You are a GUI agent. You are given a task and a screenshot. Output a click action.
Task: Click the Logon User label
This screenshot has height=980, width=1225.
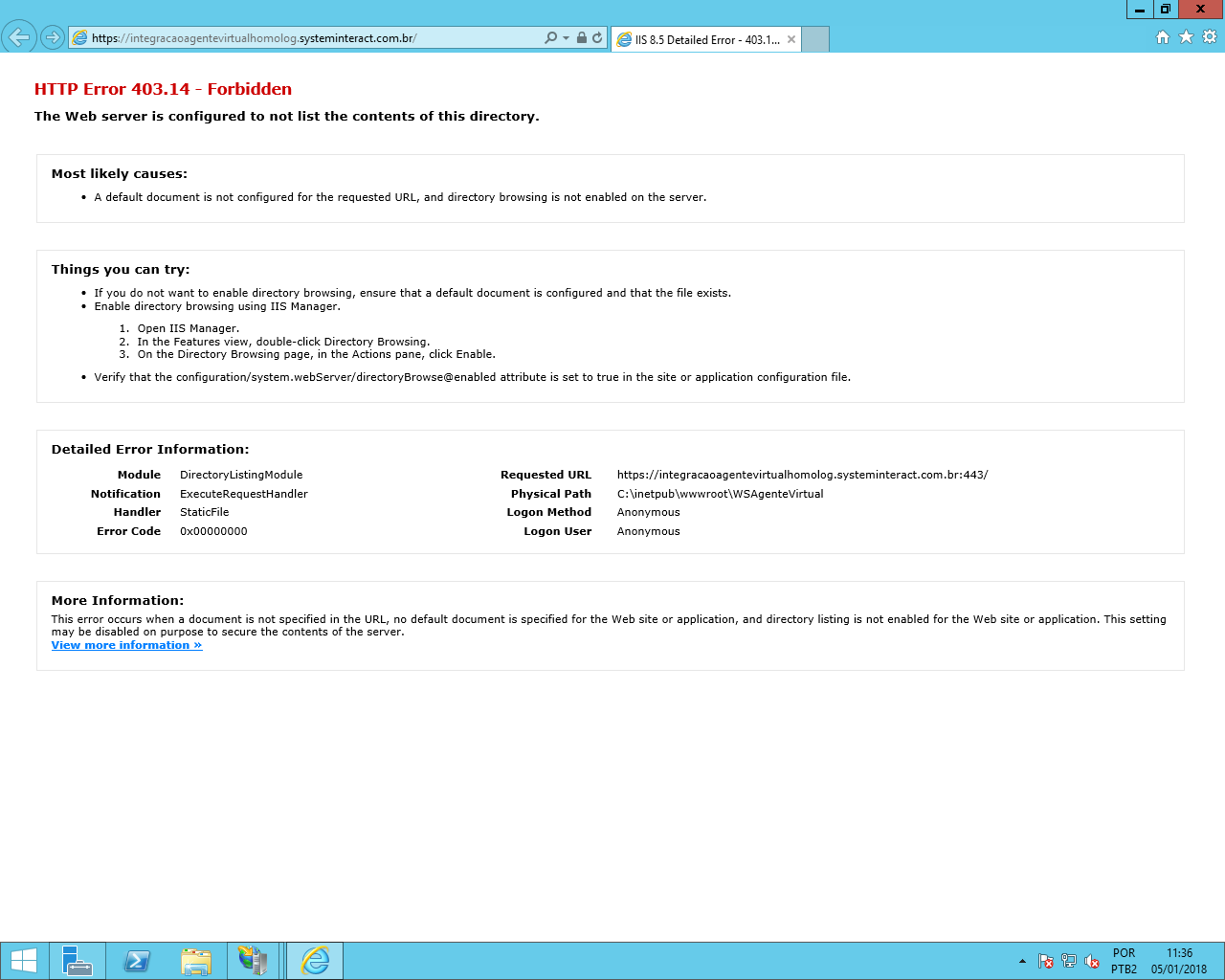[558, 531]
